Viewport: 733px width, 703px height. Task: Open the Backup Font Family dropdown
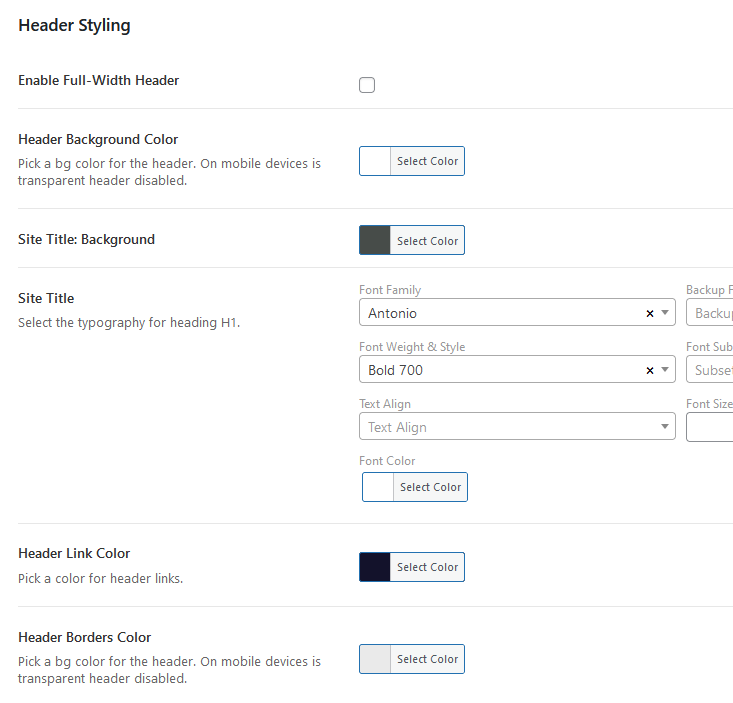712,313
